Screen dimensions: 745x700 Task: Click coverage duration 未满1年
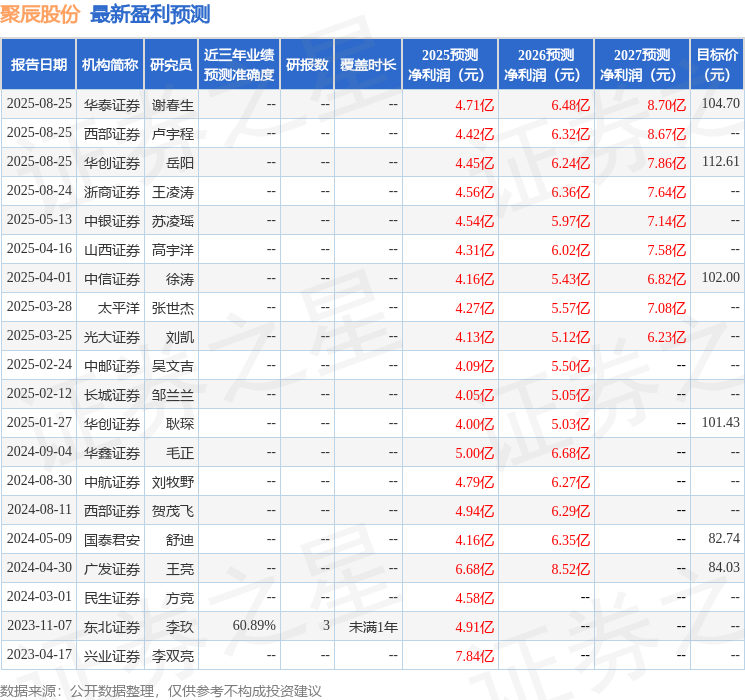373,627
